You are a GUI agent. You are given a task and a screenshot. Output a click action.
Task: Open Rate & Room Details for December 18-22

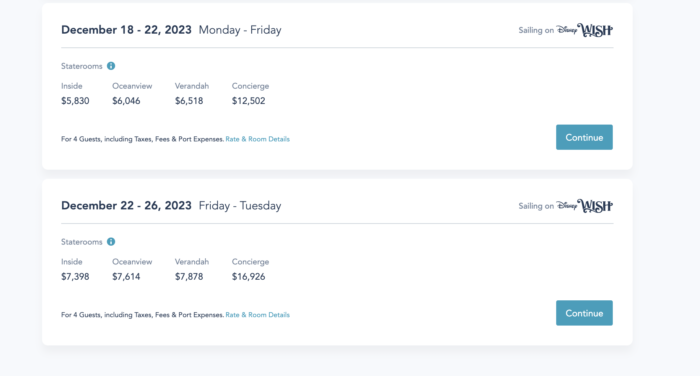coord(258,139)
